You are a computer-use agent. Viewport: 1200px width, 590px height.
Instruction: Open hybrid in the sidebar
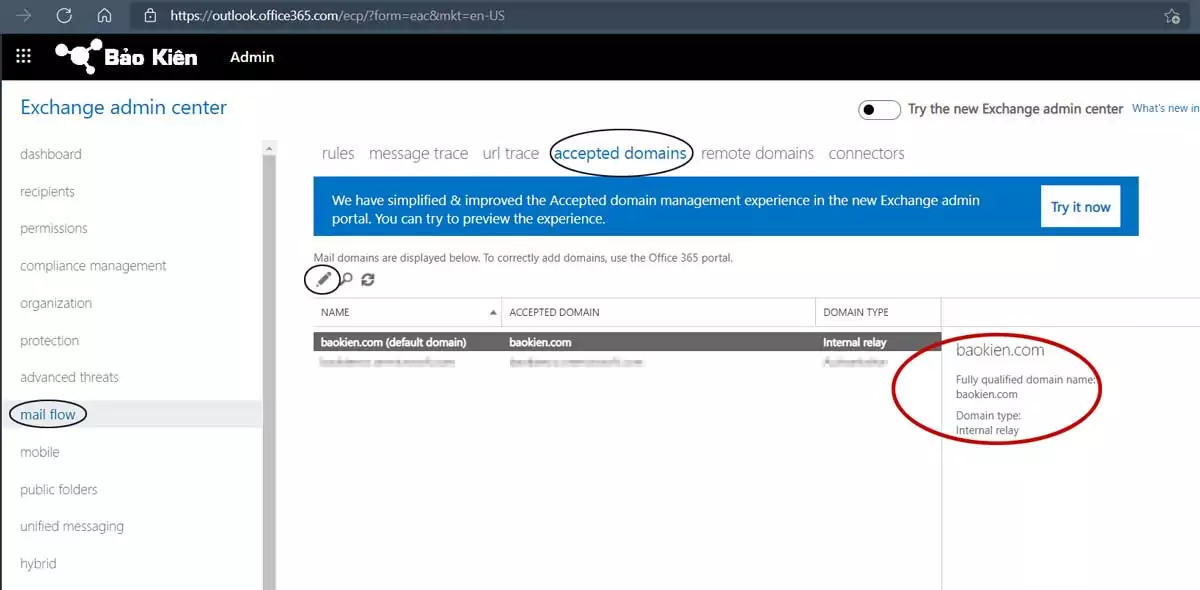tap(38, 563)
